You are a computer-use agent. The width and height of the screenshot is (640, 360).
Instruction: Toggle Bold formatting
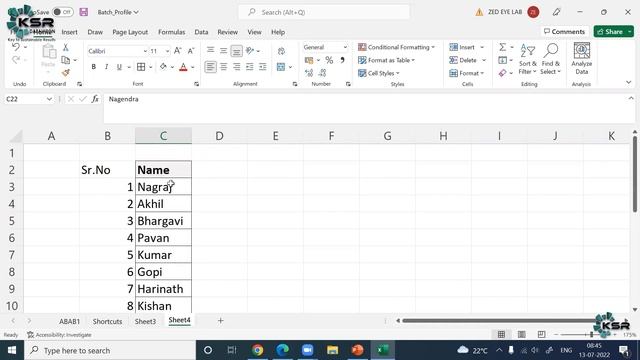pos(93,67)
